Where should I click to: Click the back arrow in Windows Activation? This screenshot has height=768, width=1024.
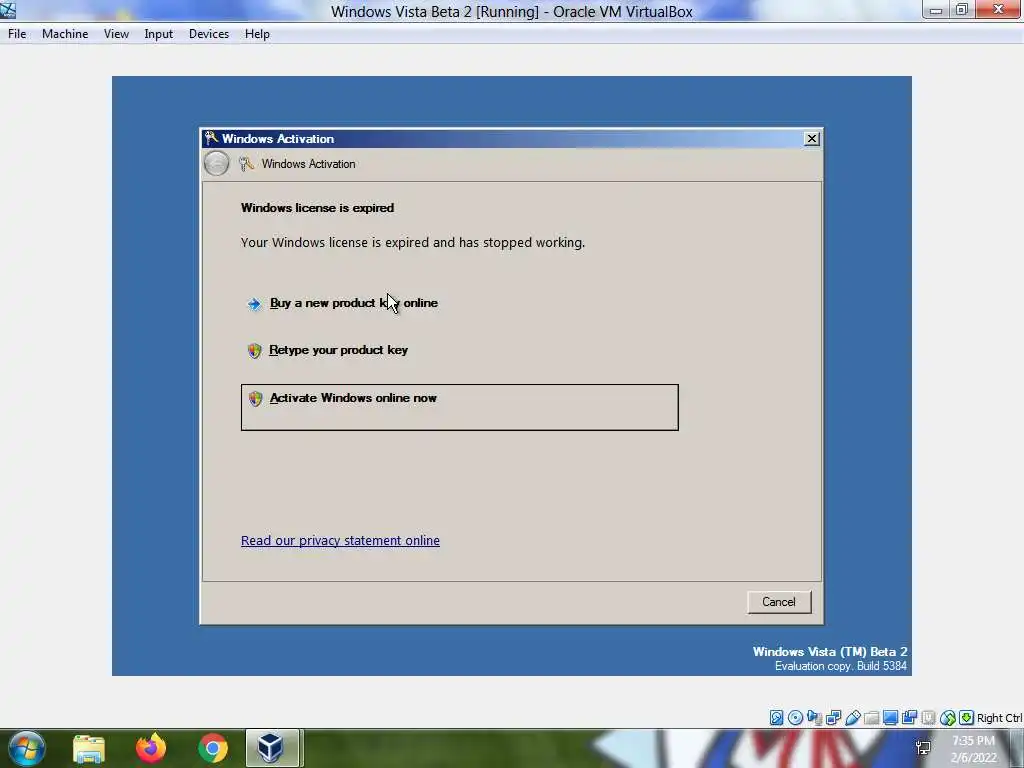pyautogui.click(x=216, y=163)
